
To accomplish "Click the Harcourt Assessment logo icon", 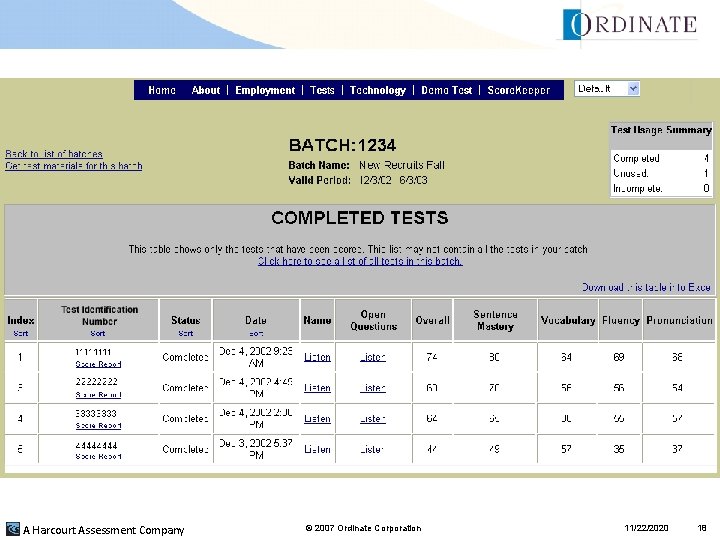I will (12, 529).
